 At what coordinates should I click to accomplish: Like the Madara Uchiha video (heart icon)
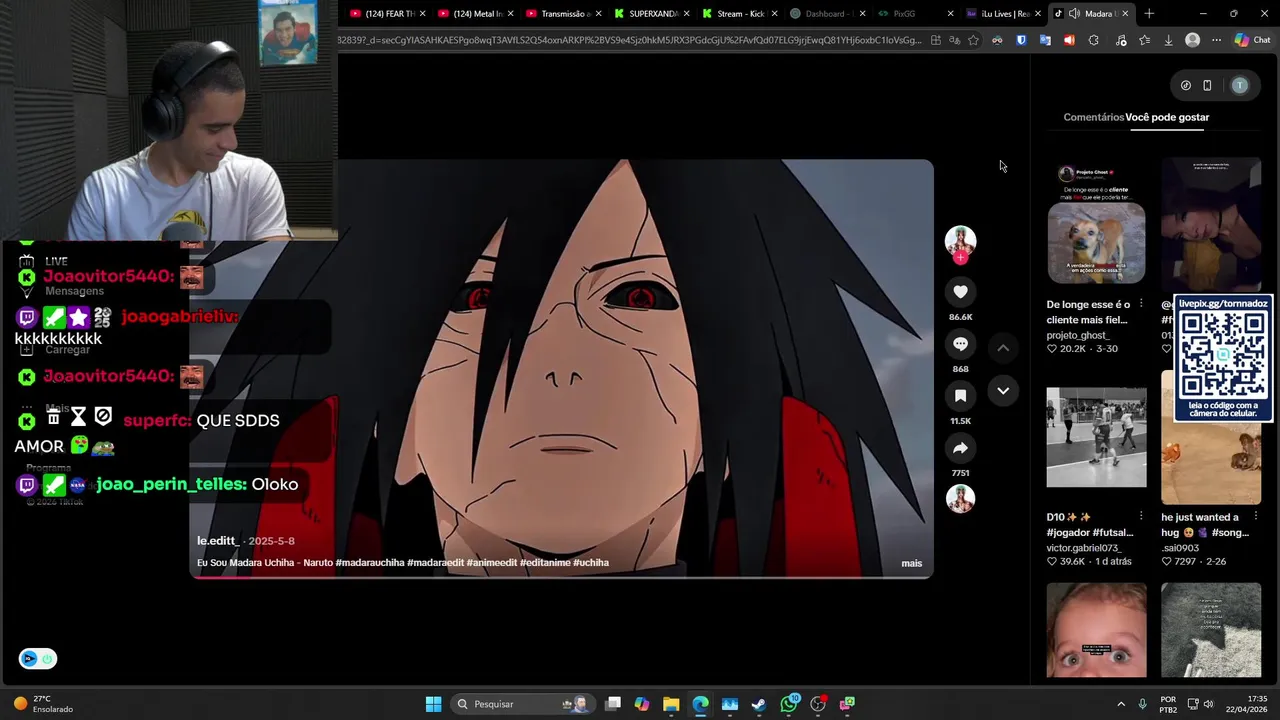click(x=960, y=292)
